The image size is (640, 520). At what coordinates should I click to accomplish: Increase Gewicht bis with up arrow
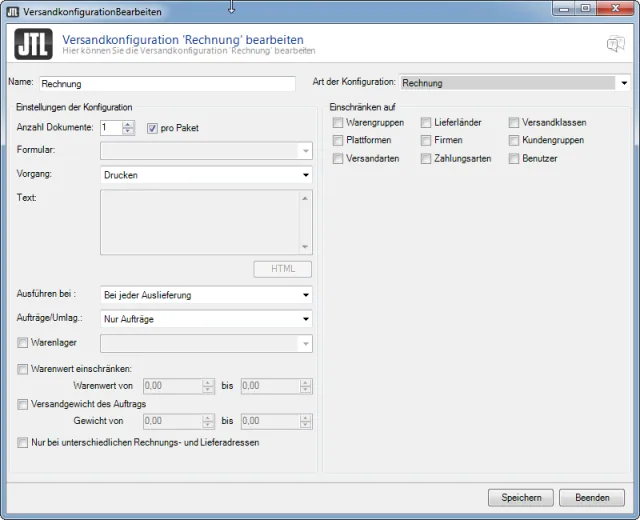(305, 418)
